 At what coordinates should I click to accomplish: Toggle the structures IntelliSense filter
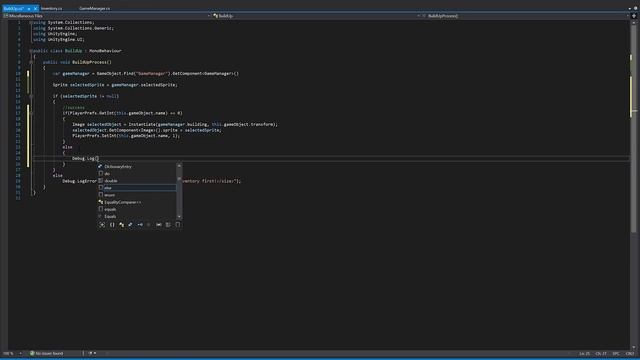[131, 224]
